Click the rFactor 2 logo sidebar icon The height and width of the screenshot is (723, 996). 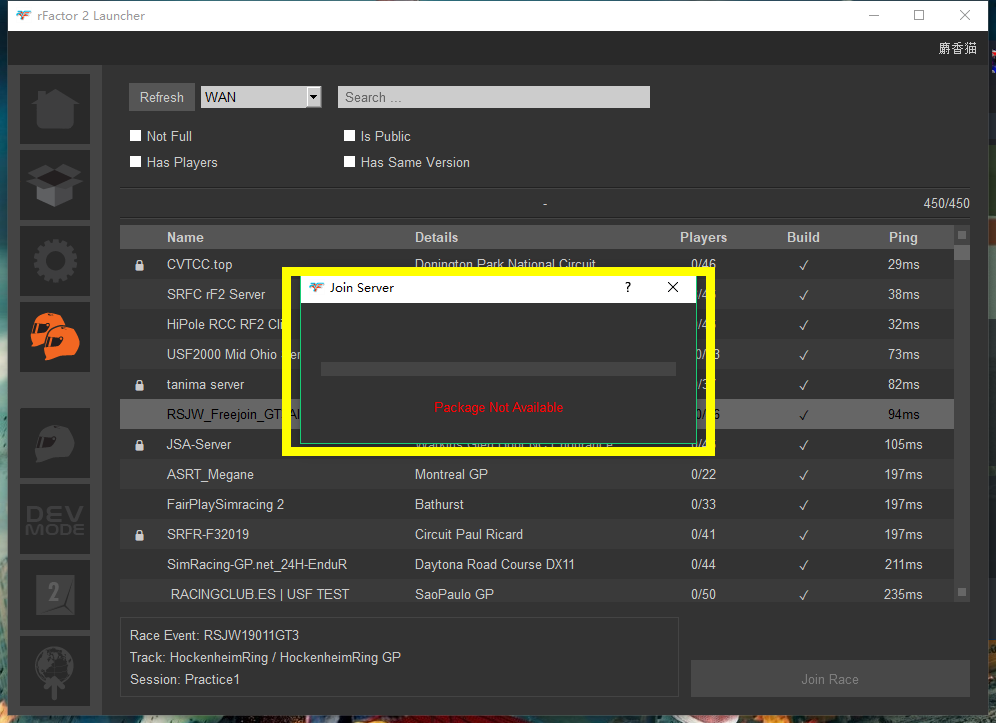click(x=55, y=595)
